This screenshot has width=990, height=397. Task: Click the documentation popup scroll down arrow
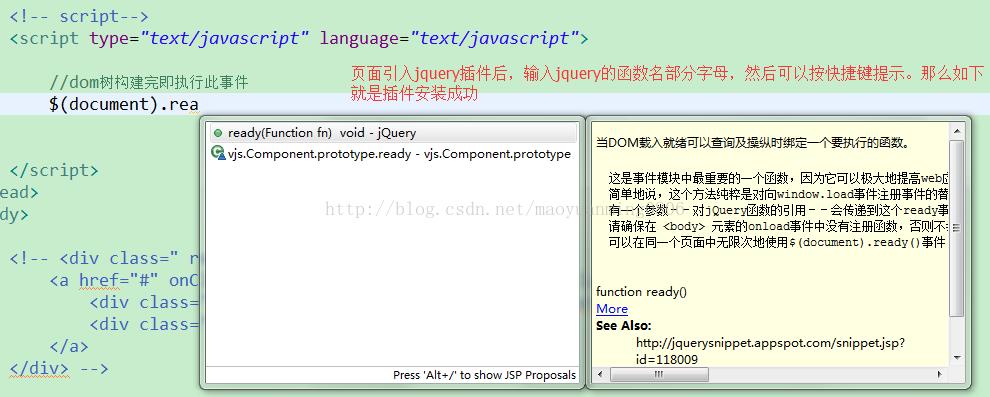point(957,358)
